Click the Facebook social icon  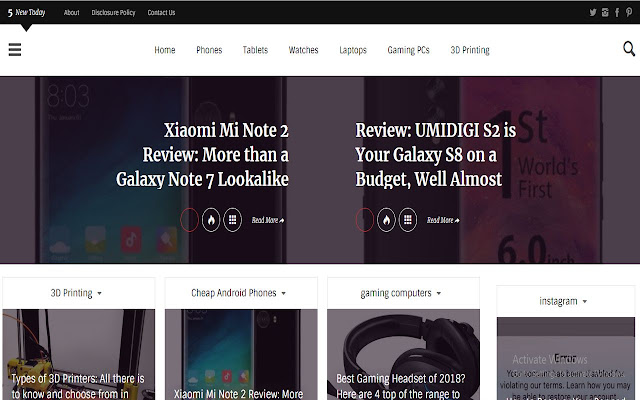coord(617,12)
